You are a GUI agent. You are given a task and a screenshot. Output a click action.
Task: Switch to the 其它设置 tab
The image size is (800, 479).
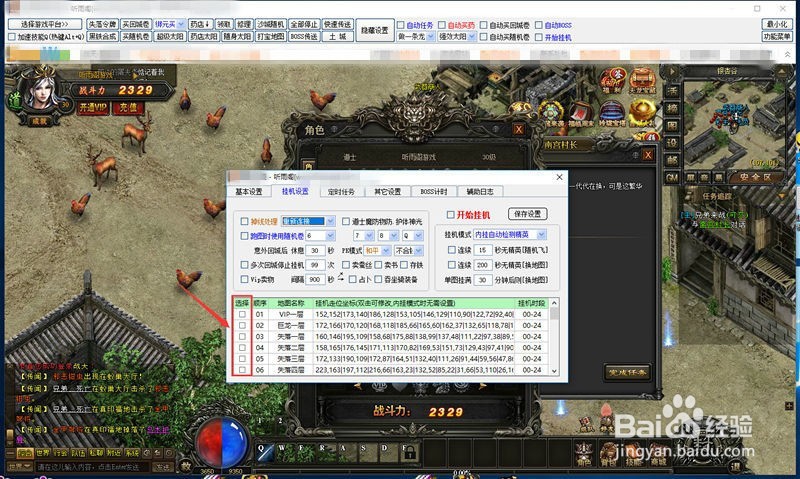[388, 191]
